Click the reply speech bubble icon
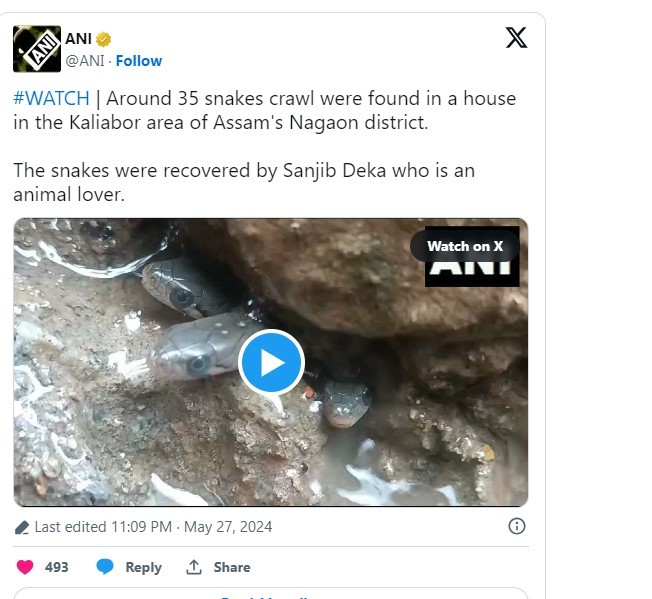Screen dimensions: 652x599 105,567
